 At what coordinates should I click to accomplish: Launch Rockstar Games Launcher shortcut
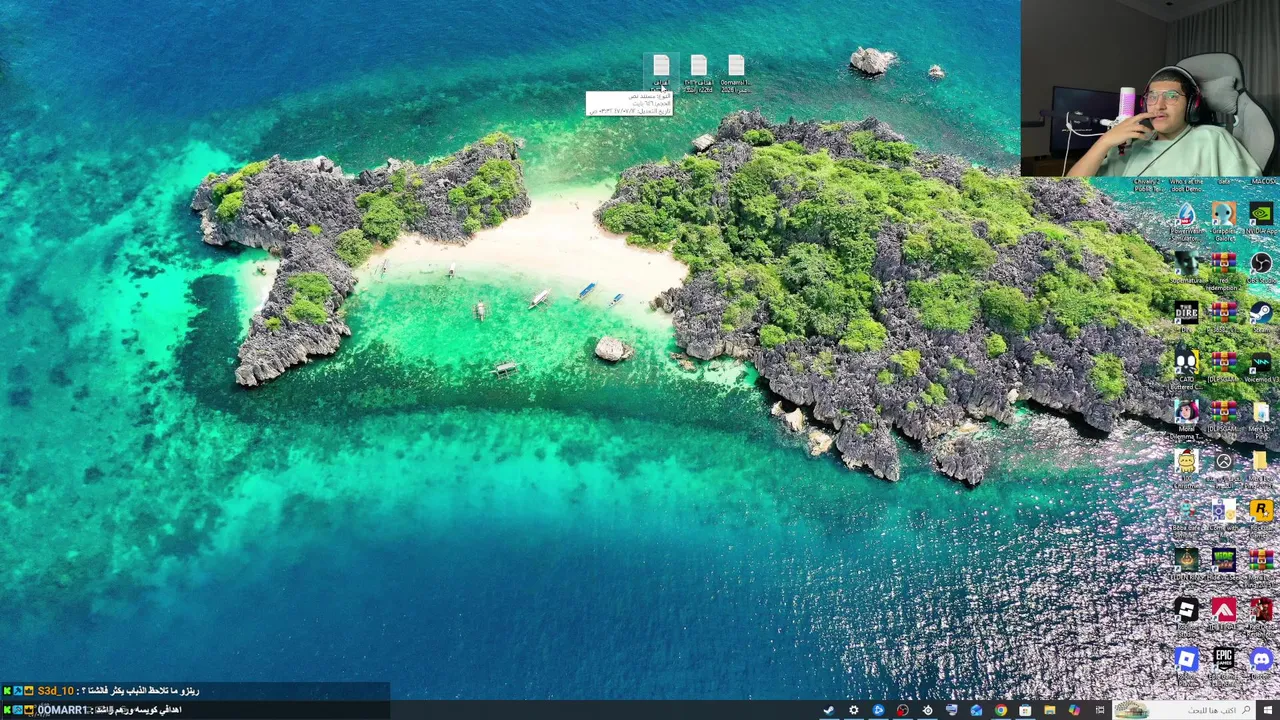click(1261, 510)
